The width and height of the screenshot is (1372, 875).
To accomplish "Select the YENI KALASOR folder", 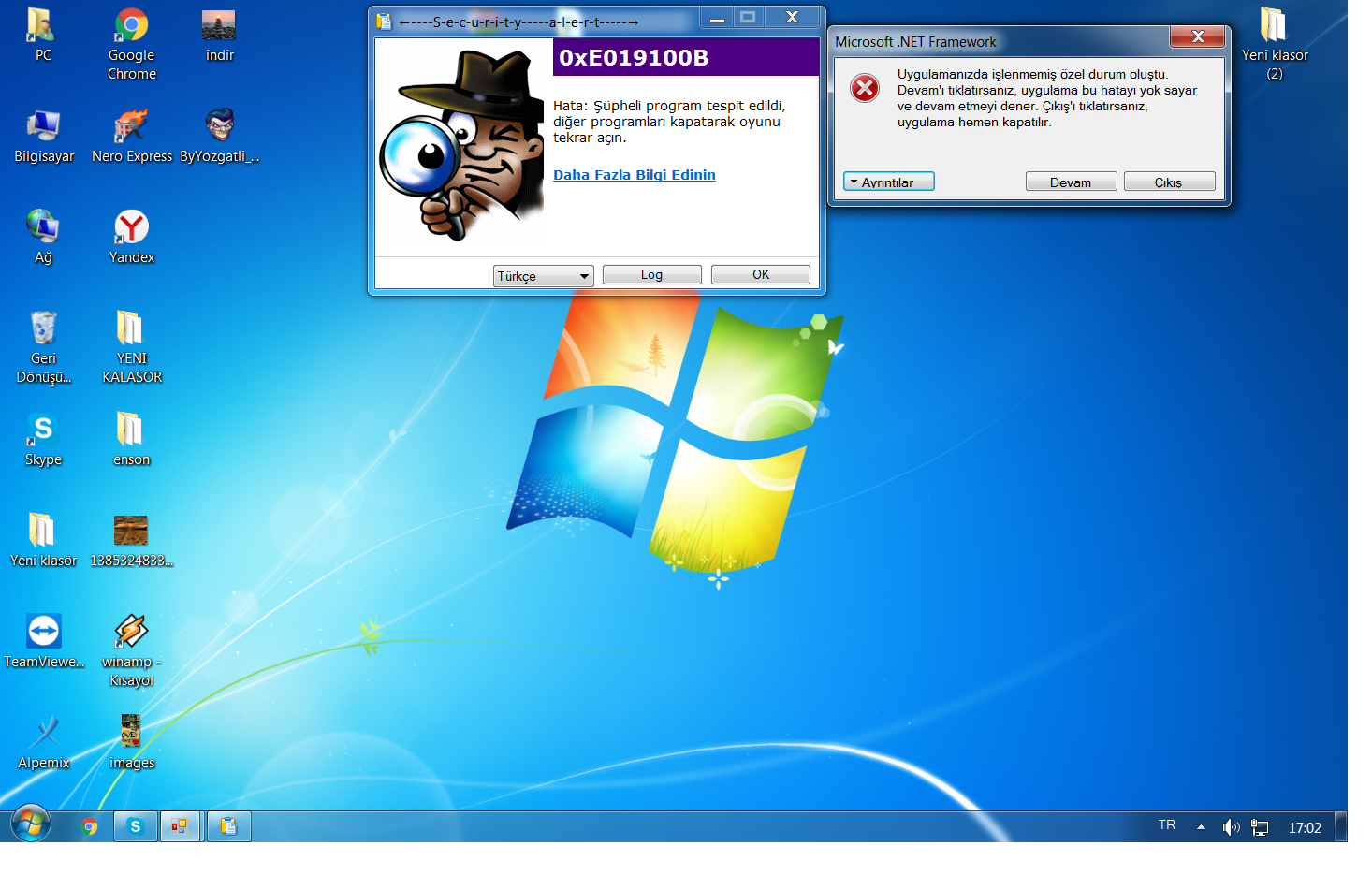I will pyautogui.click(x=132, y=347).
